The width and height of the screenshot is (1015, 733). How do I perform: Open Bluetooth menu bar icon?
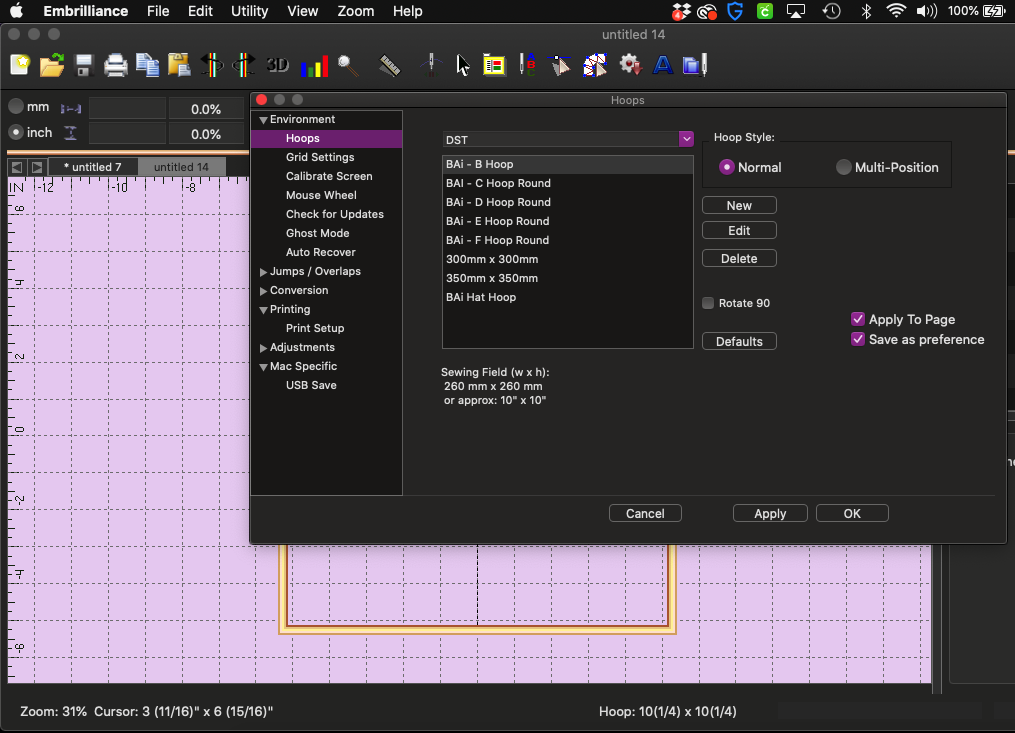[866, 11]
